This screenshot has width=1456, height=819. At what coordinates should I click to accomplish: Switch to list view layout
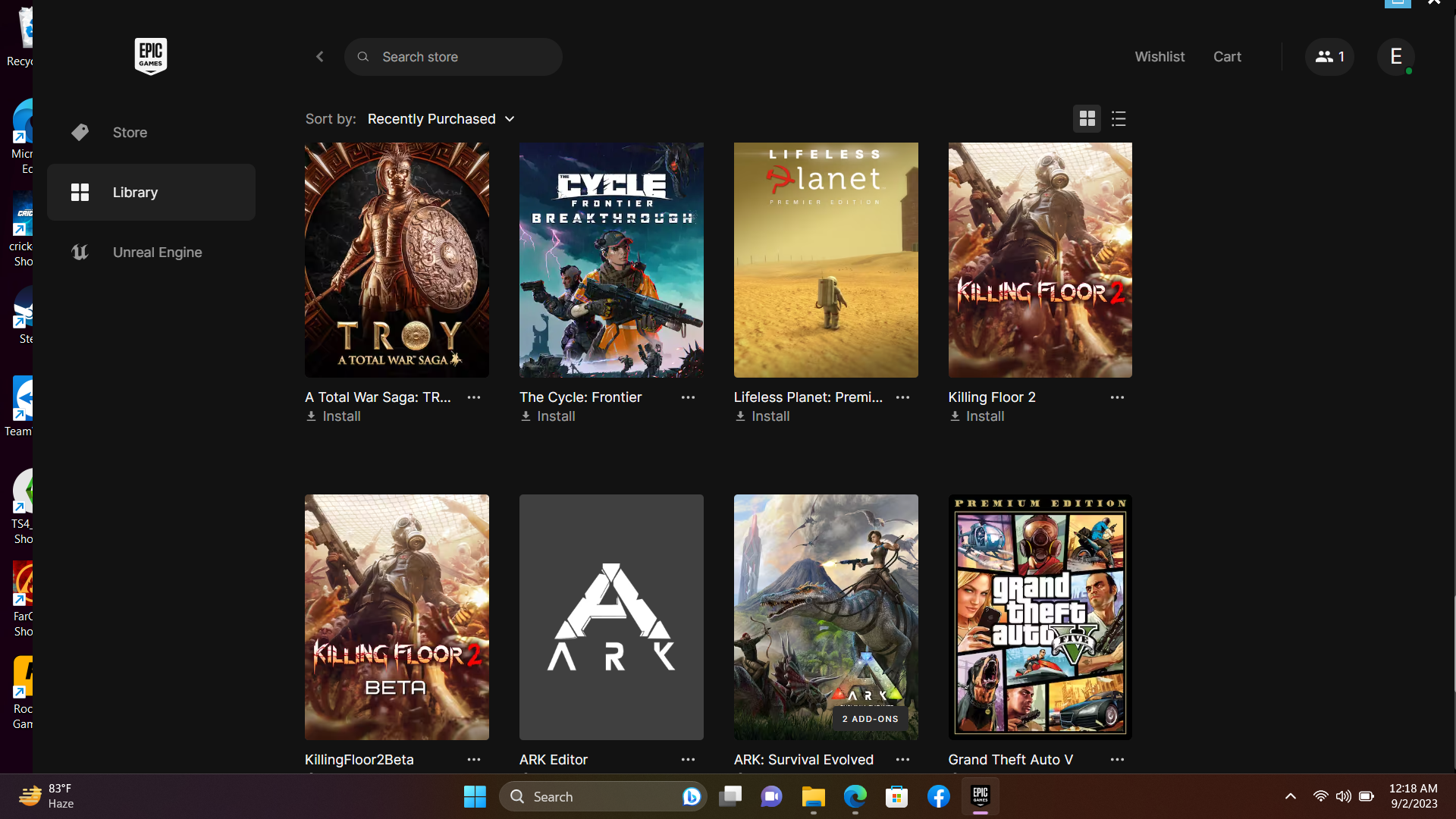tap(1119, 118)
